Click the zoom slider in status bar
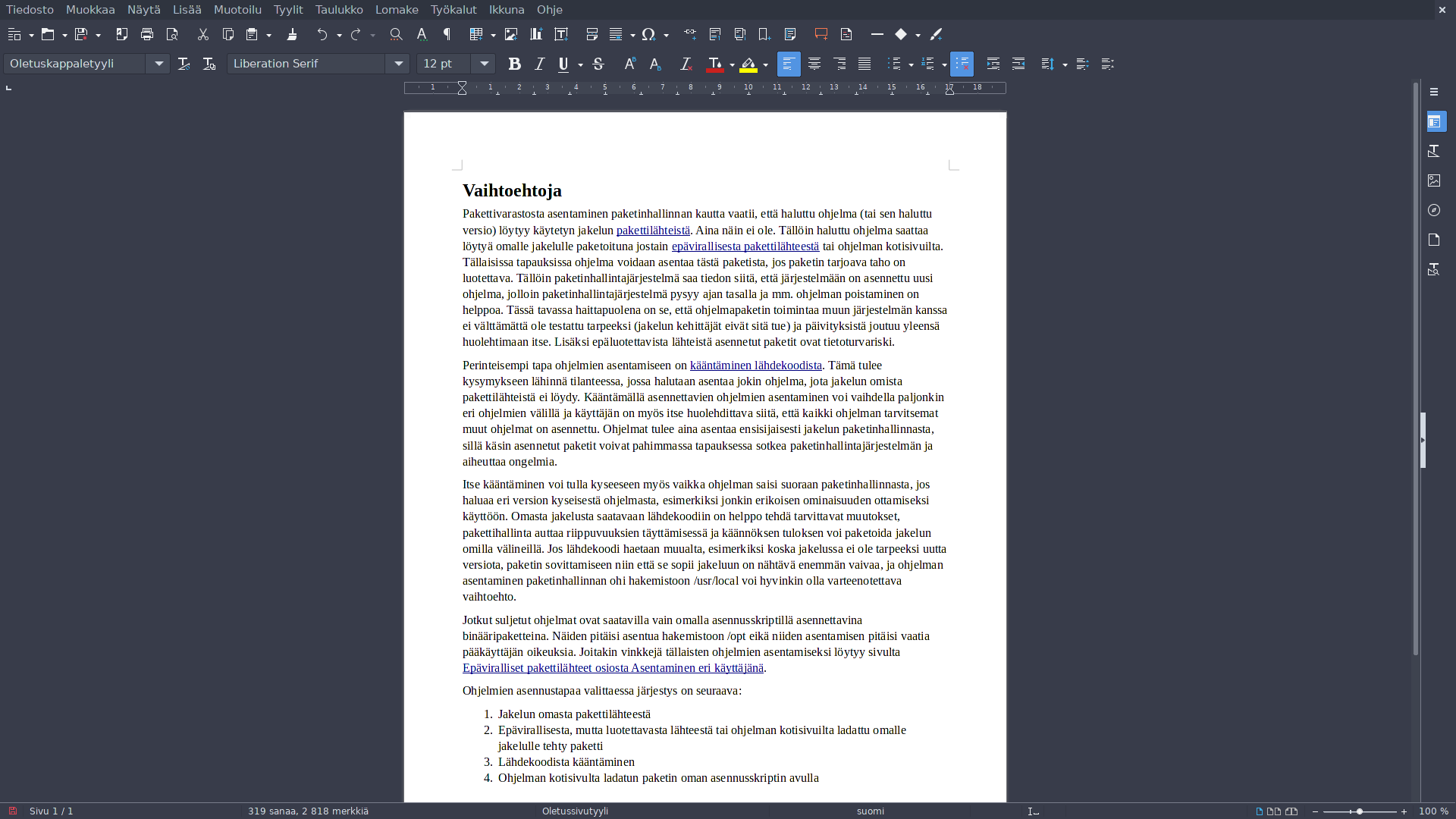The height and width of the screenshot is (819, 1456). pyautogui.click(x=1359, y=811)
